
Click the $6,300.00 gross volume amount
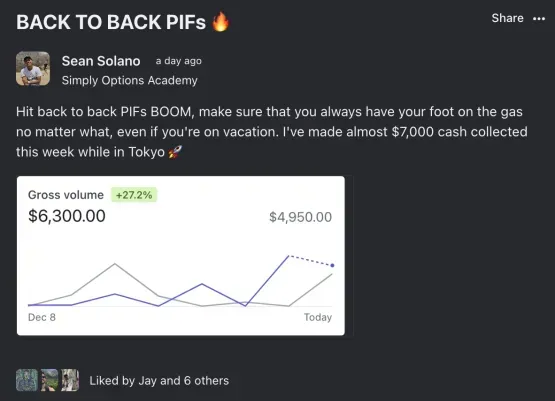click(x=67, y=216)
